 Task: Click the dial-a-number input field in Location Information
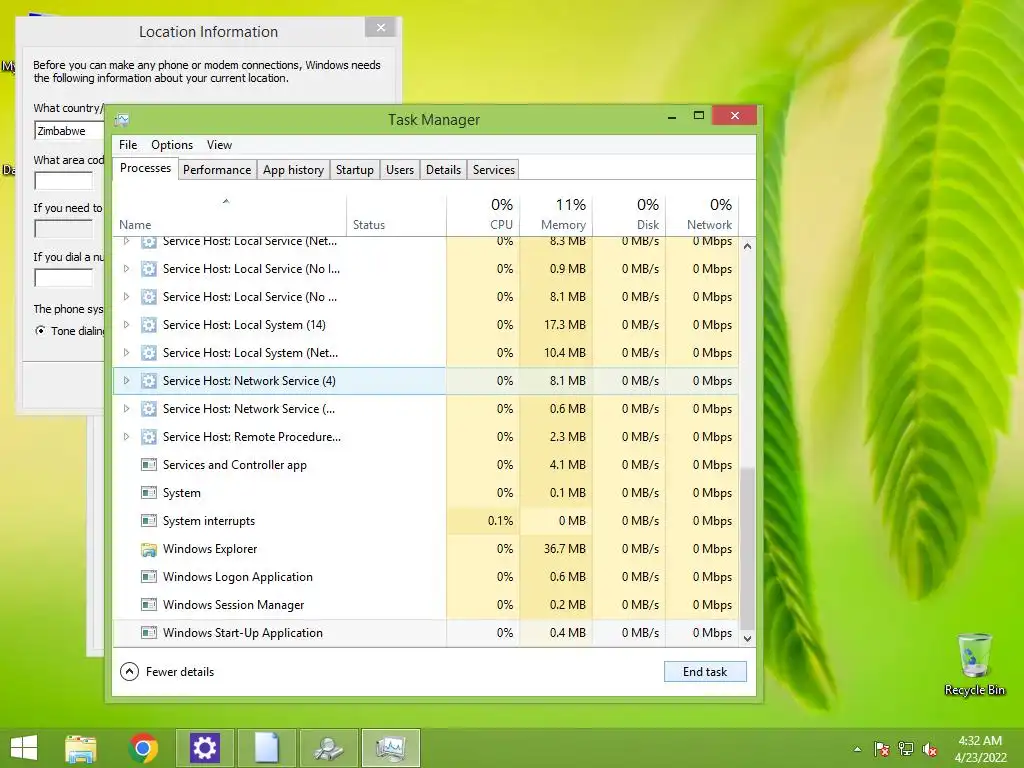coord(63,278)
